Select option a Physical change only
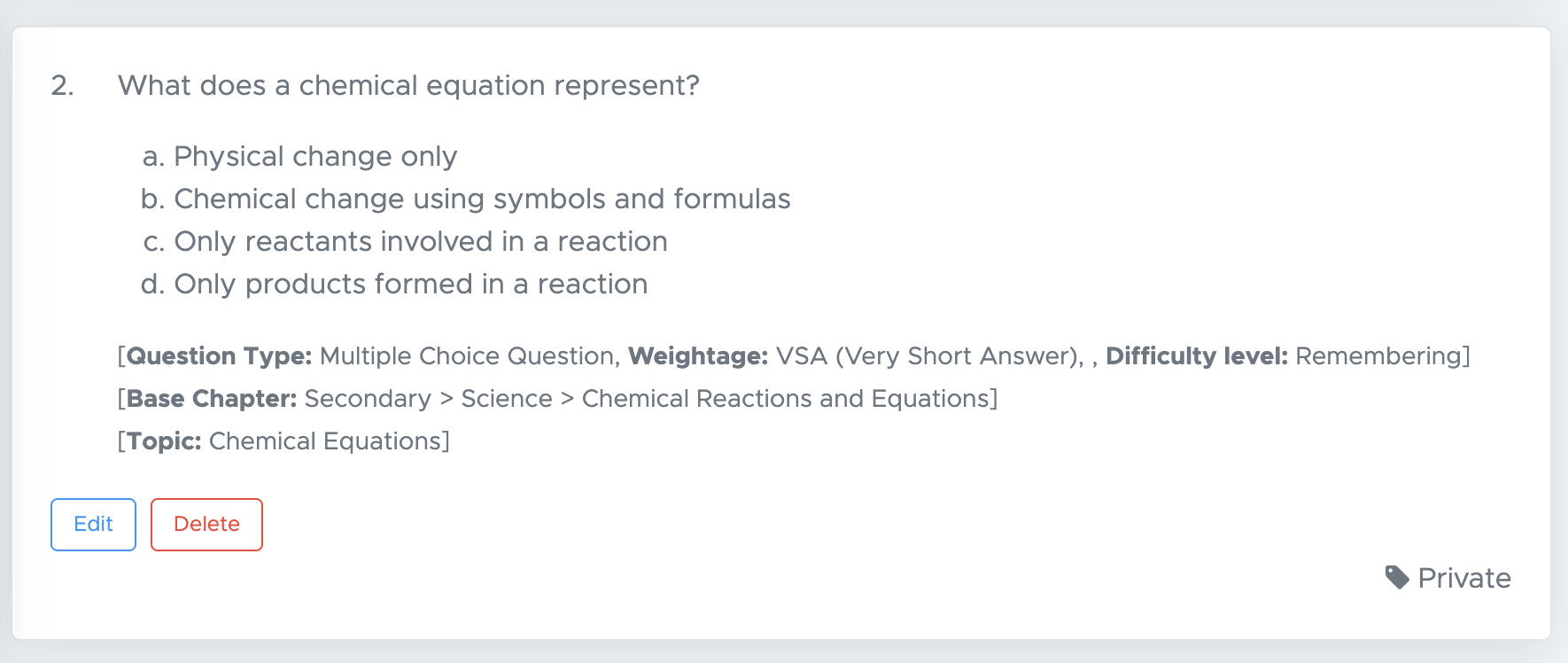The width and height of the screenshot is (1568, 663). pos(299,156)
